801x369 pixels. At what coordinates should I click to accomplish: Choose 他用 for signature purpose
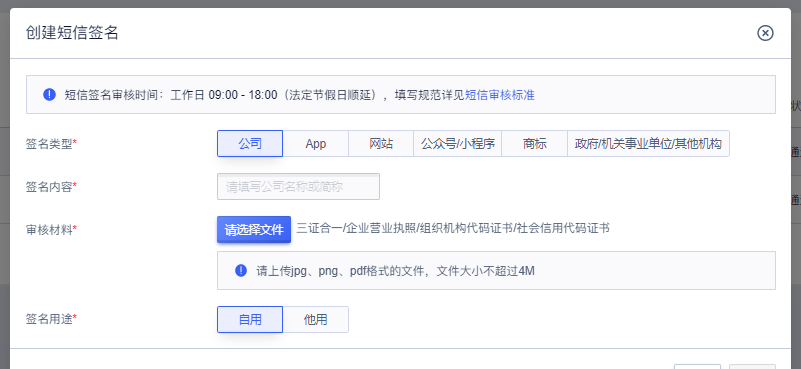pos(316,319)
